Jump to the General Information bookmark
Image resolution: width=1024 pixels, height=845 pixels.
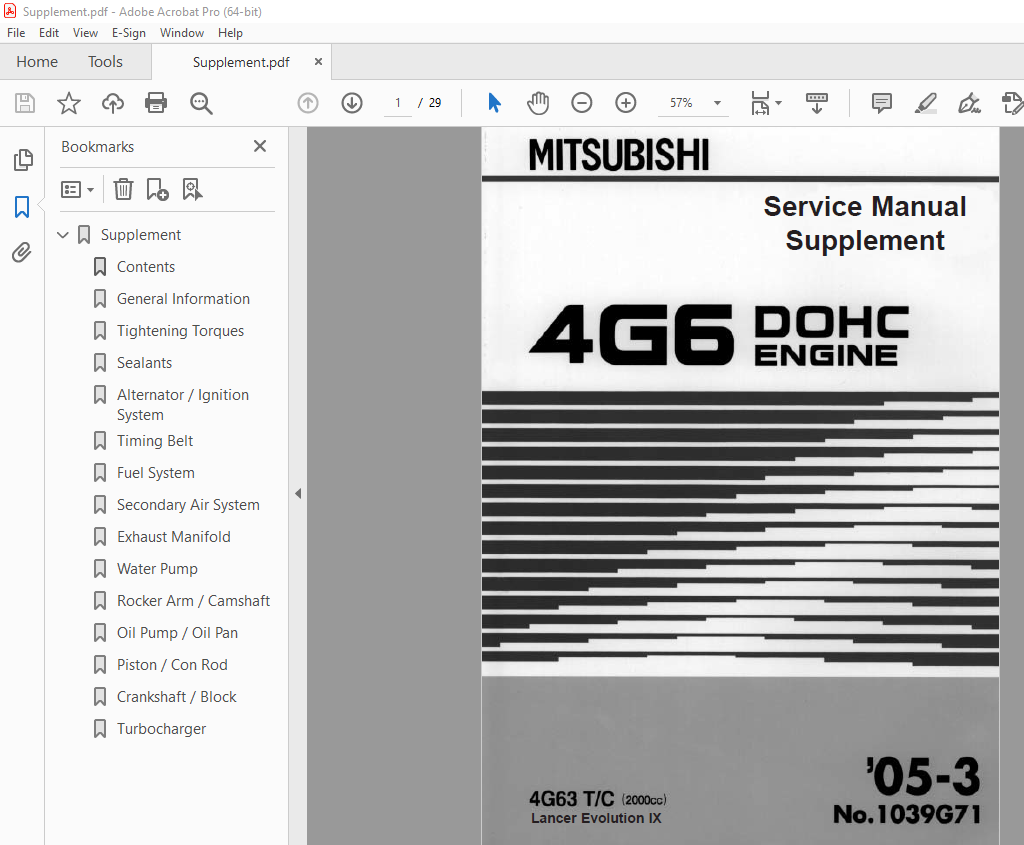(x=183, y=299)
